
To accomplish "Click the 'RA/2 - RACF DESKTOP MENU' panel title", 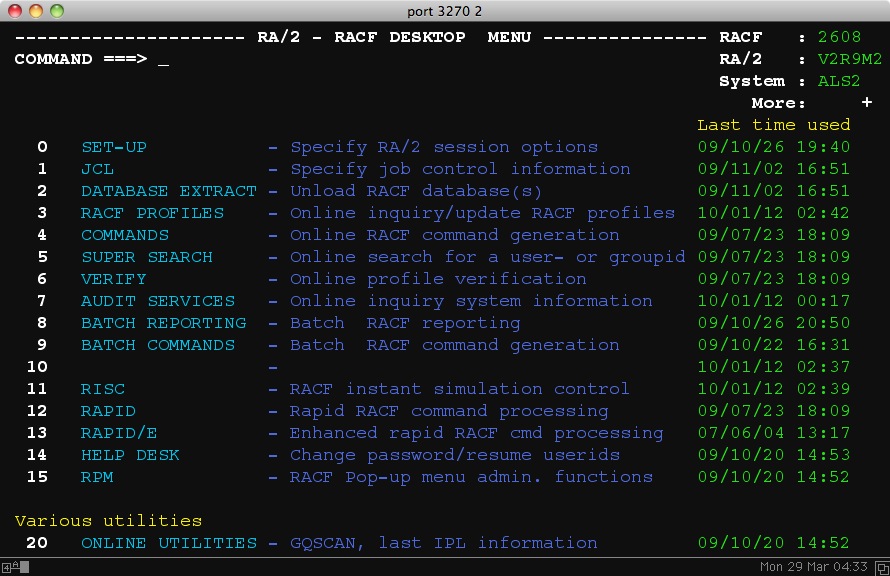I will (394, 37).
